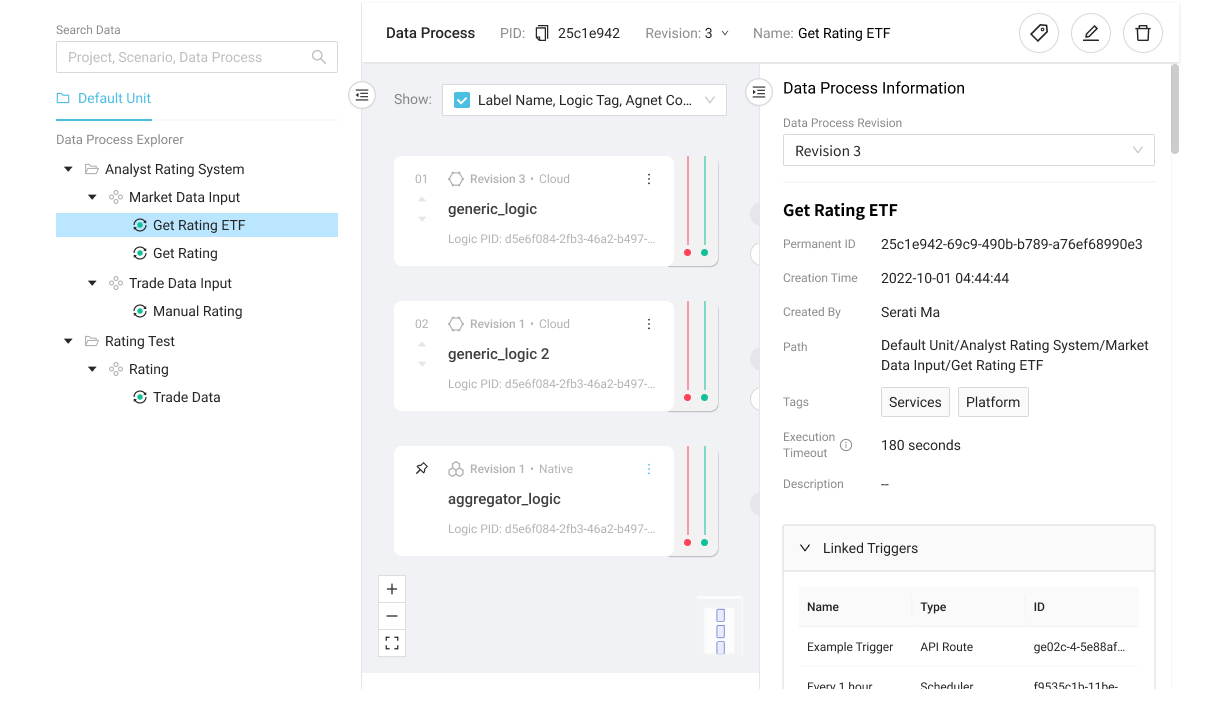Click the Search Data input field
Screen dimensions: 1209x721
tap(186, 57)
